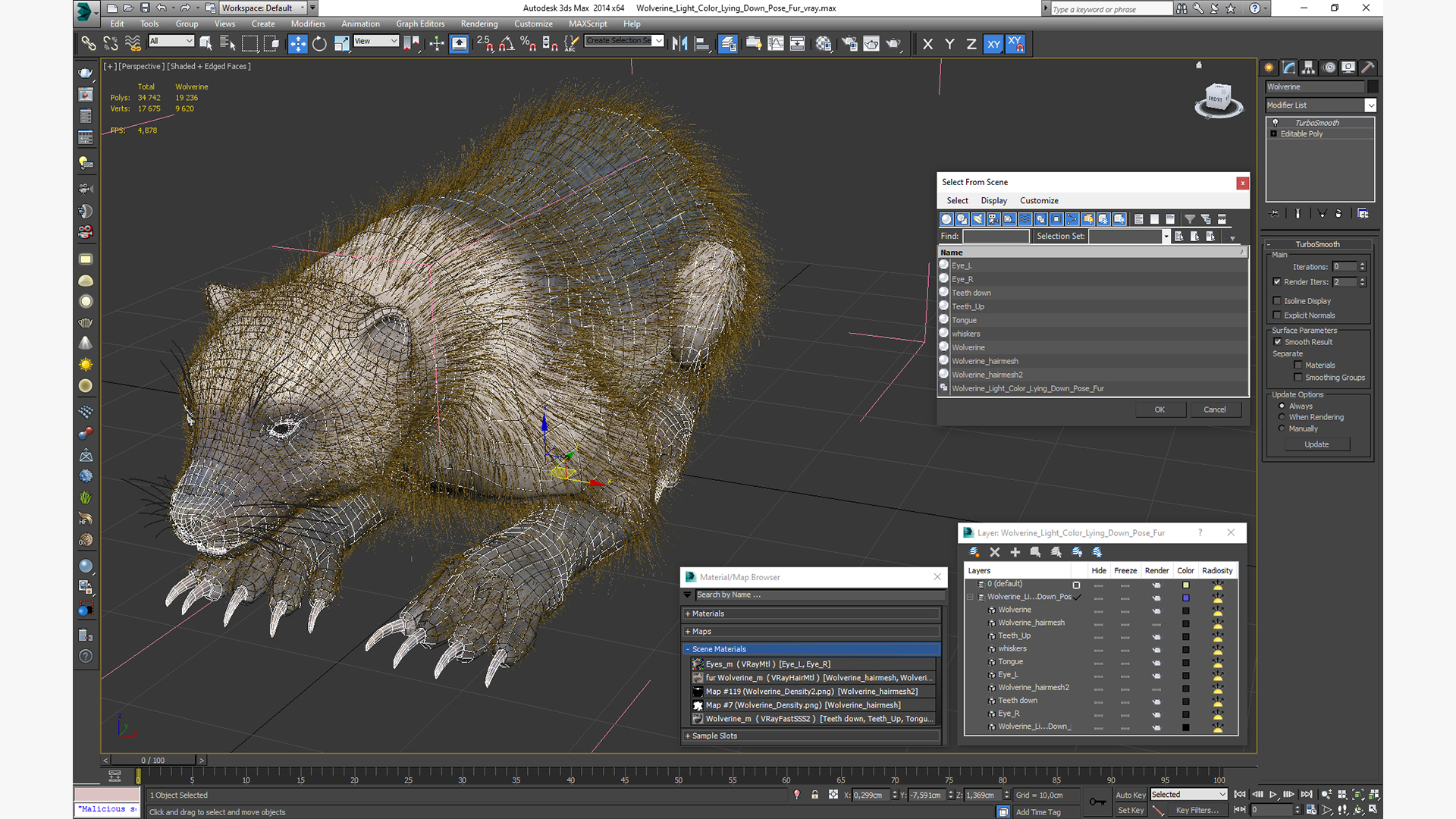The image size is (1456, 819).
Task: Select the Manually update radio option
Action: [x=1282, y=428]
